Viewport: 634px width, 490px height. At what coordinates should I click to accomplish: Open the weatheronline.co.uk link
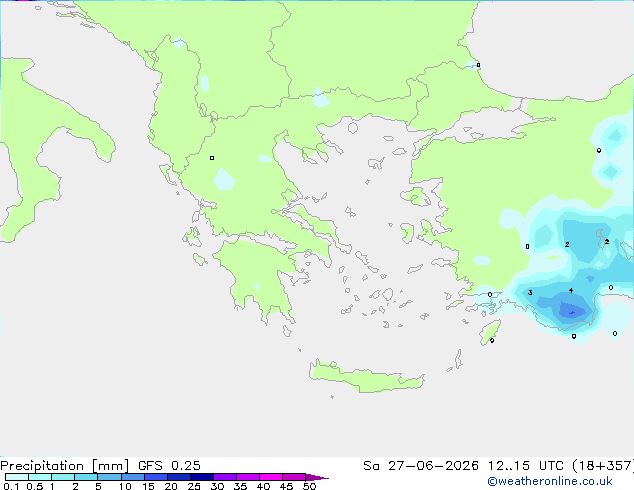[x=550, y=481]
